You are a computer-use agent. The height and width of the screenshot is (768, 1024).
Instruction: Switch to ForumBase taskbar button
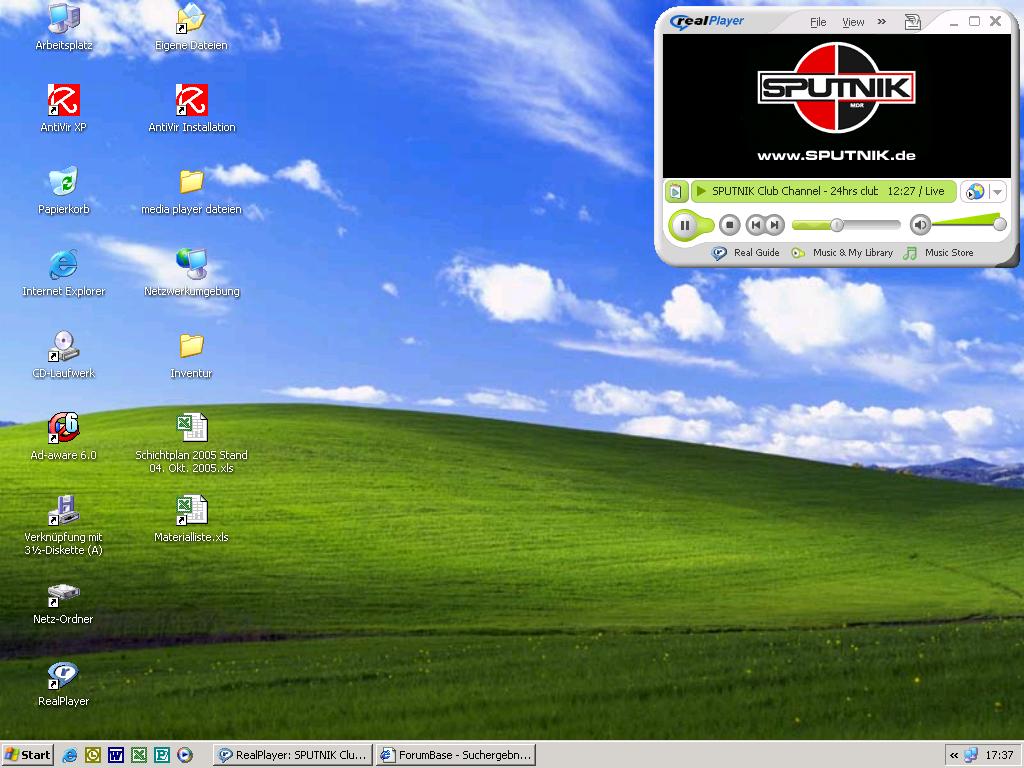click(456, 755)
